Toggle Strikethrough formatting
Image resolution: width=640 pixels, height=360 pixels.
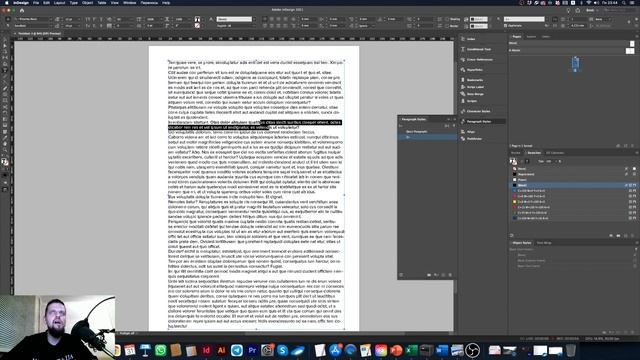pyautogui.click(x=101, y=26)
